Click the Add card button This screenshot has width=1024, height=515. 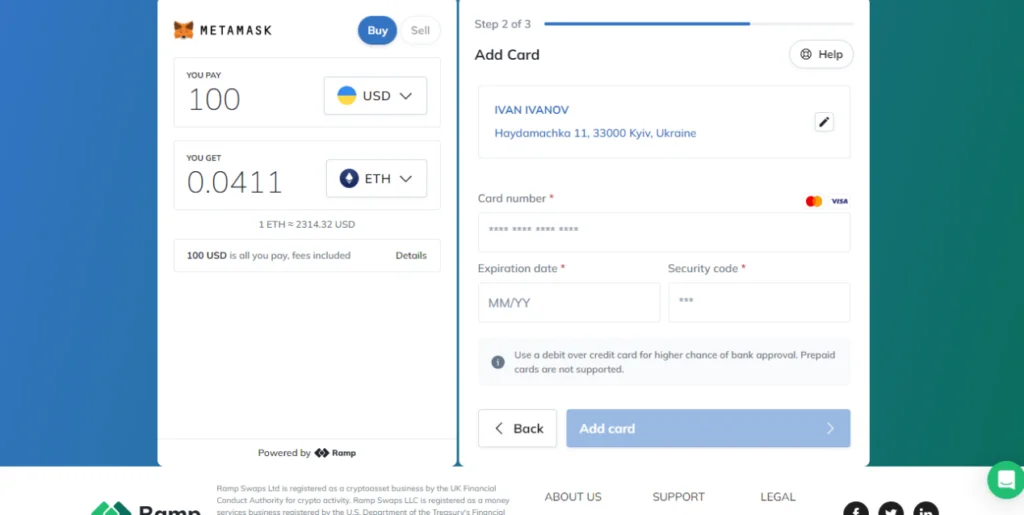click(x=708, y=428)
